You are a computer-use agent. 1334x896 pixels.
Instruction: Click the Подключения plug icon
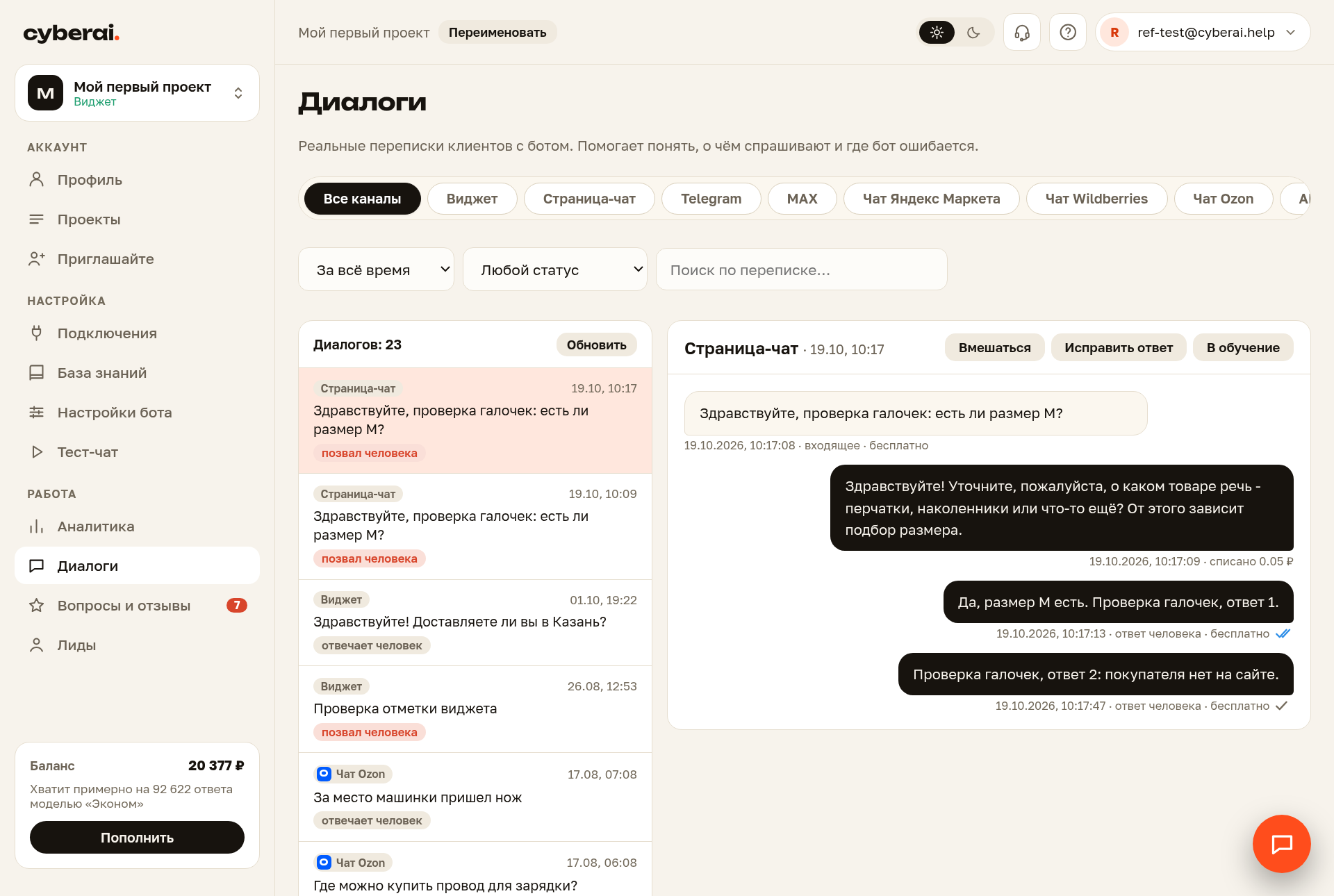click(x=37, y=333)
